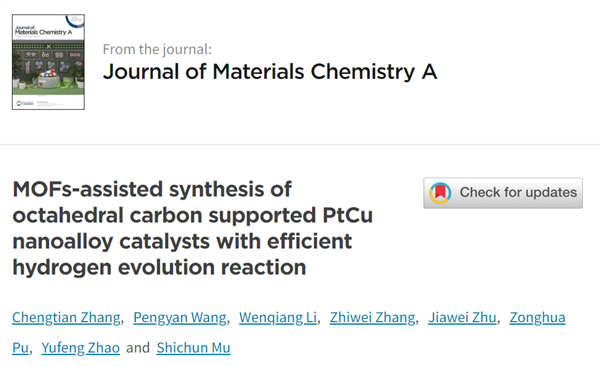The width and height of the screenshot is (600, 366).
Task: Open the Journal of Materials Chemistry A title
Action: click(270, 72)
